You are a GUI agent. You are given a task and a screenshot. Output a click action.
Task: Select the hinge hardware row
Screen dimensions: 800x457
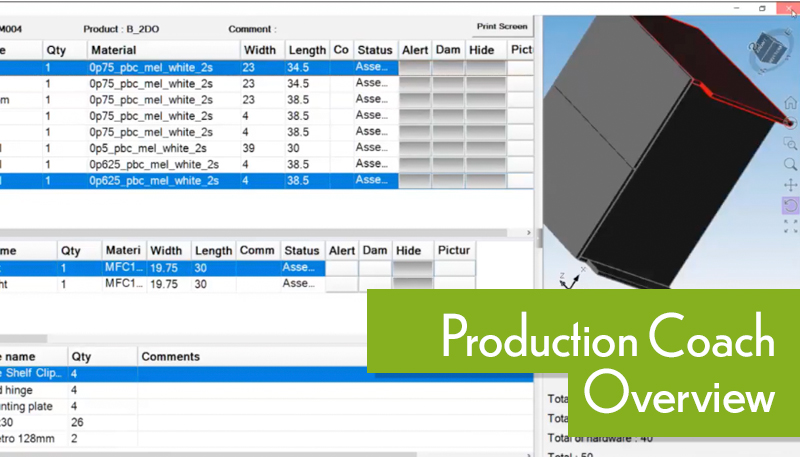pyautogui.click(x=184, y=390)
